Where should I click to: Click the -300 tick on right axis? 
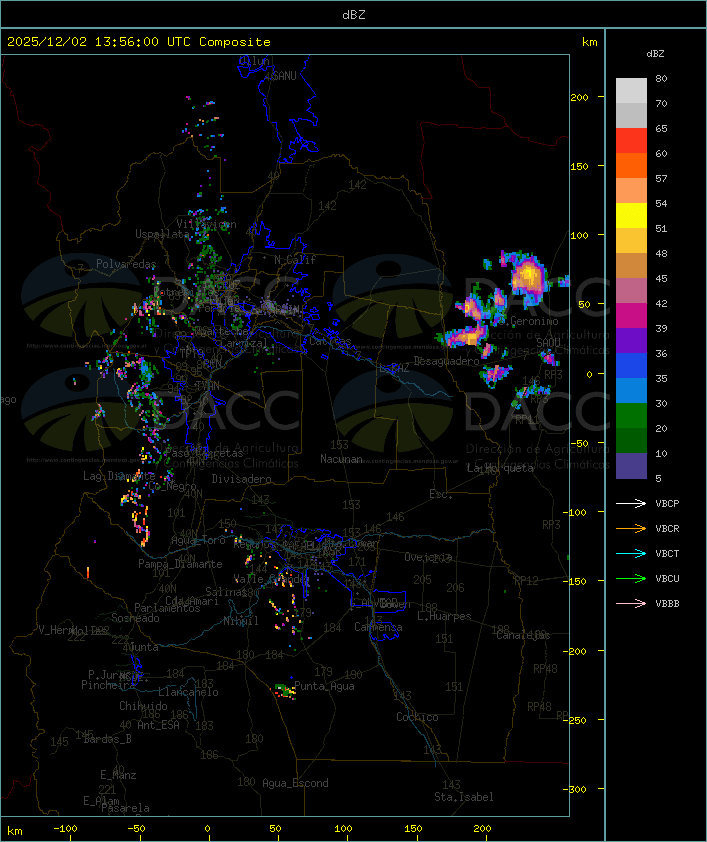(577, 789)
